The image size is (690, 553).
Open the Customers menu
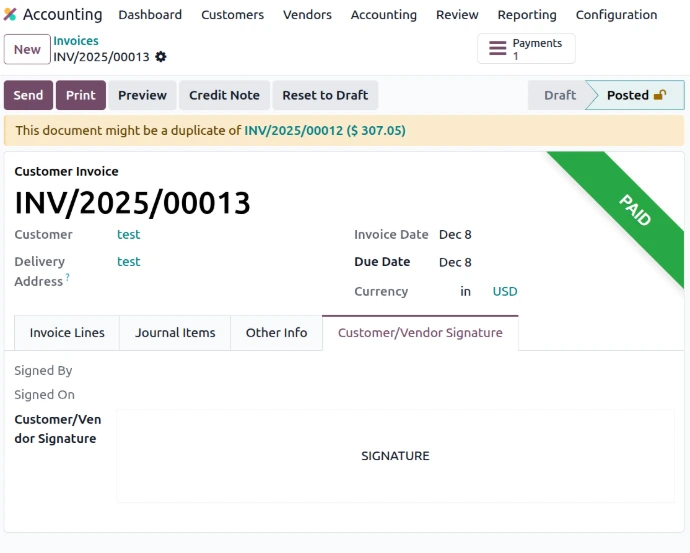232,15
